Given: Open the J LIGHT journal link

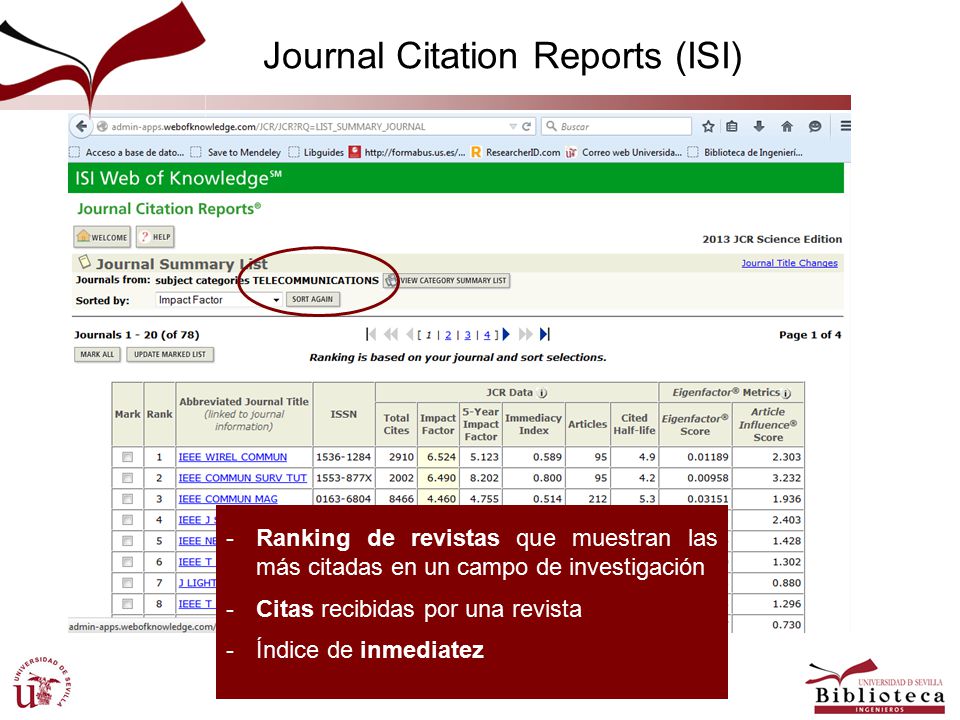Looking at the screenshot, I should [x=197, y=583].
